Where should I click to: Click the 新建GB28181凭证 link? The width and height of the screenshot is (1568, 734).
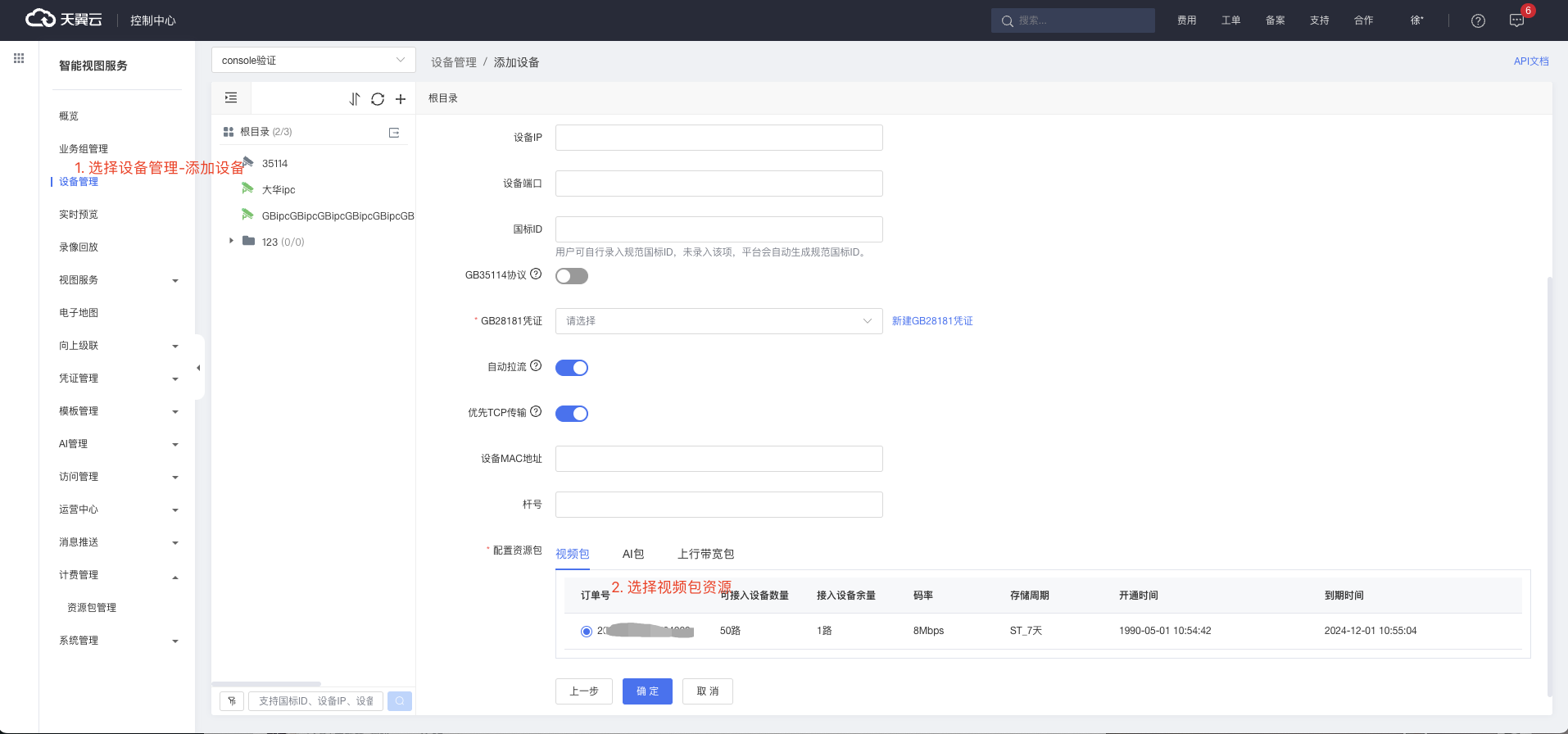[x=932, y=321]
